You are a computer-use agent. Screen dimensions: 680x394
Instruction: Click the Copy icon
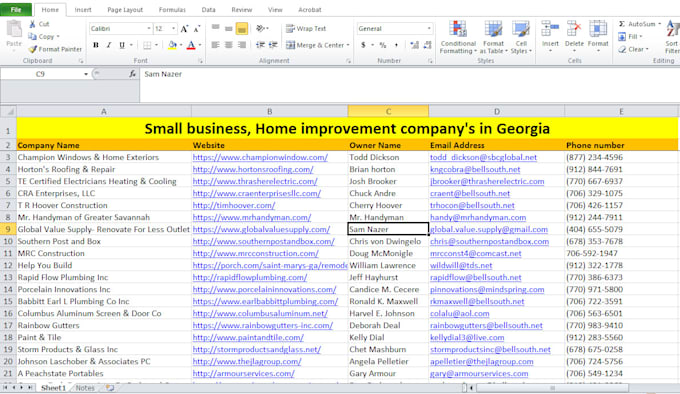(33, 36)
